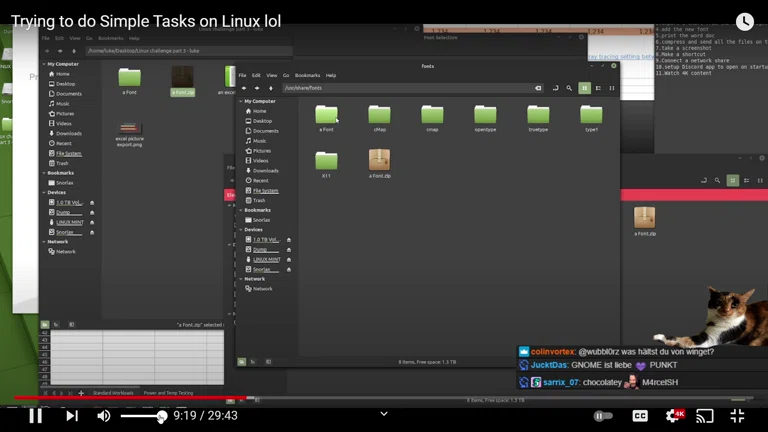The image size is (768, 432).
Task: Open the View menu in fonts window
Action: click(270, 75)
